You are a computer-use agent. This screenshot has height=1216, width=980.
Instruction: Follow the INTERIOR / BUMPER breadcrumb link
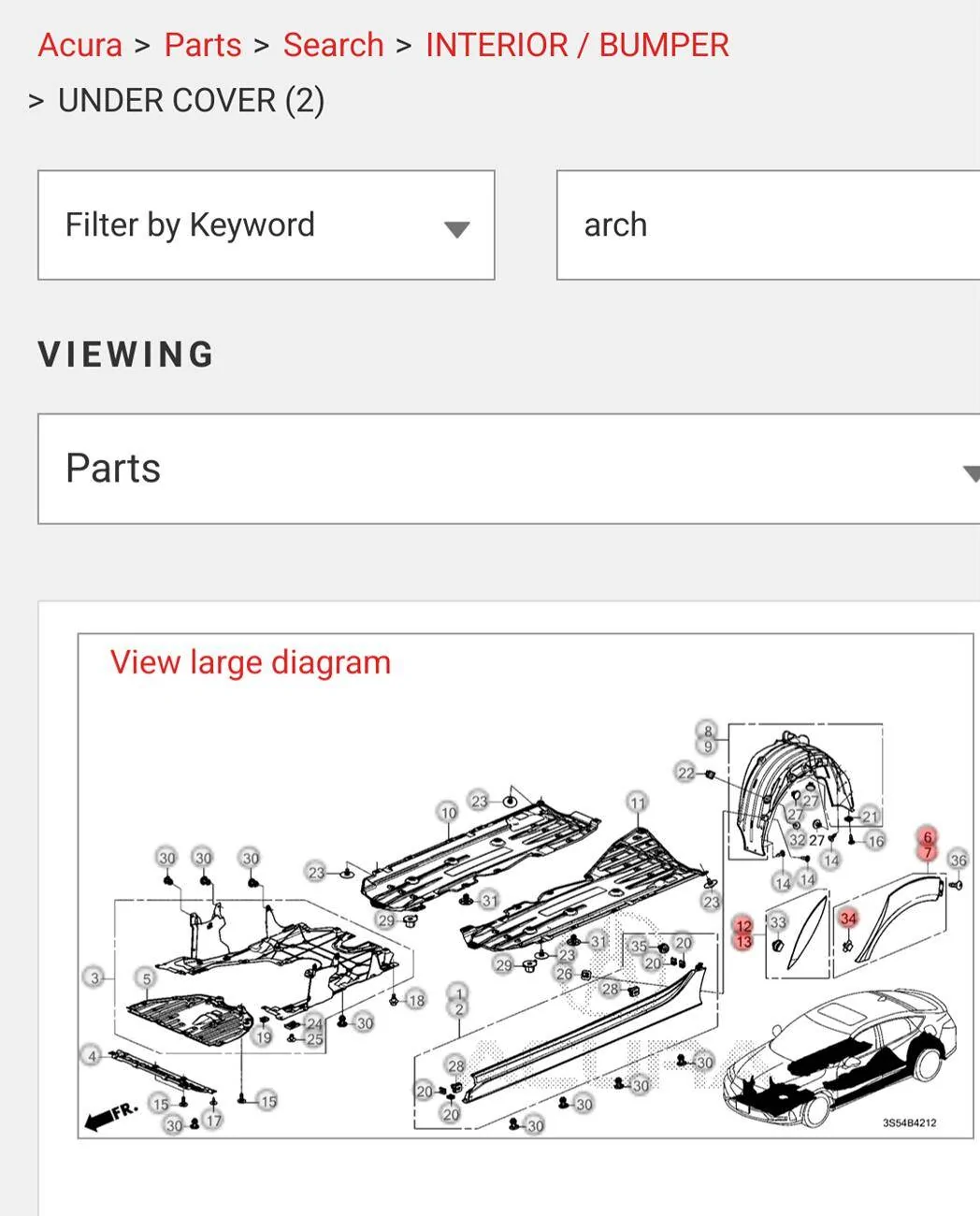pyautogui.click(x=576, y=44)
